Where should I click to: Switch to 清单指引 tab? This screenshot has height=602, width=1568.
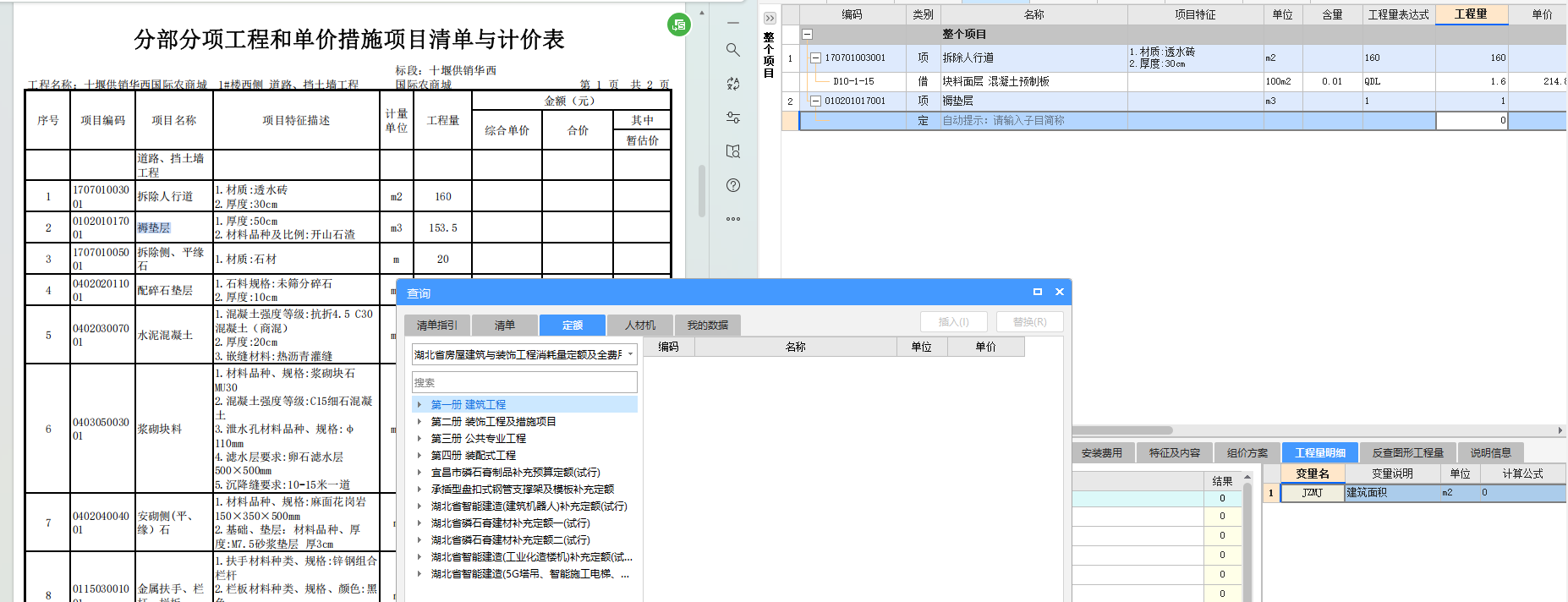436,325
